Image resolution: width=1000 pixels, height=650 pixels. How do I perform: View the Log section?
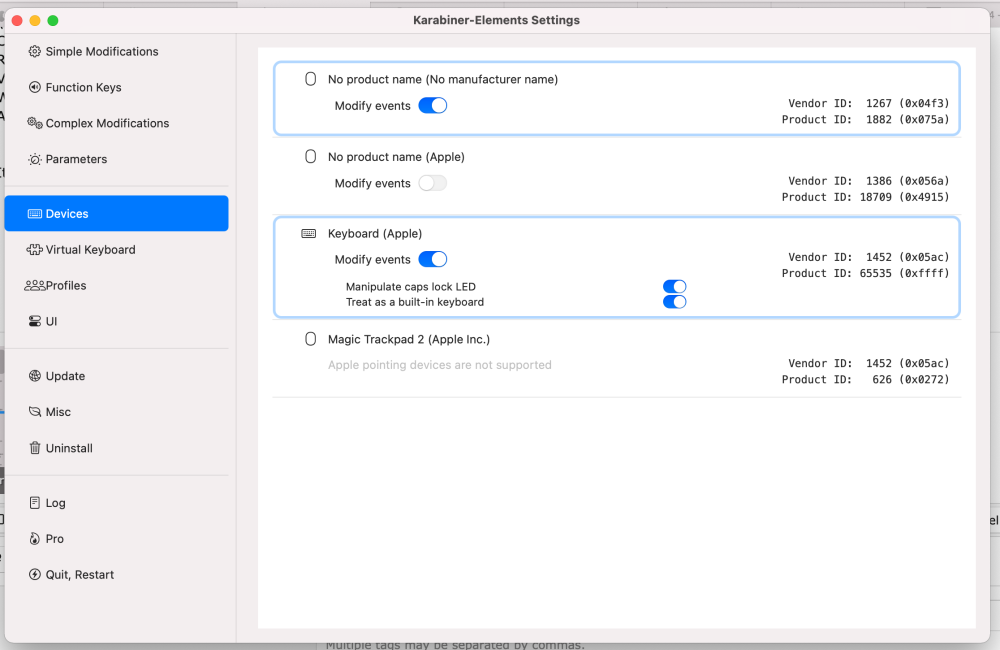click(x=116, y=503)
